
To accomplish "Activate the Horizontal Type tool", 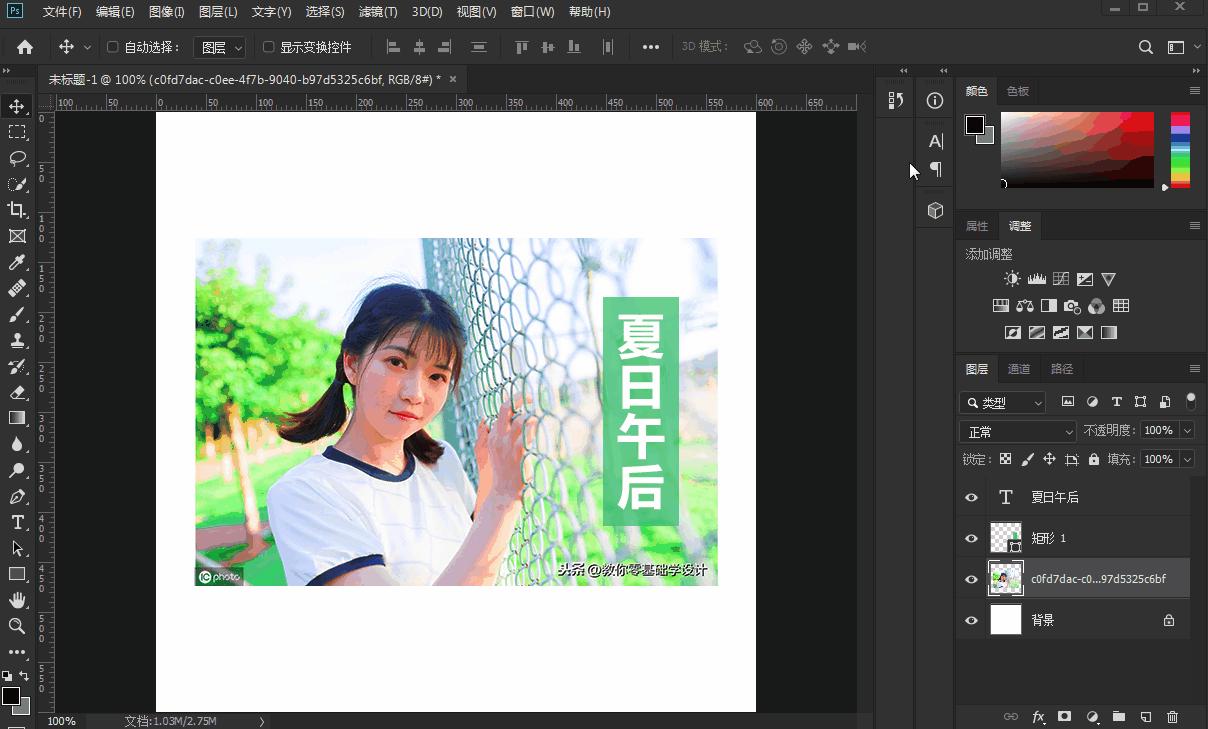I will tap(17, 522).
